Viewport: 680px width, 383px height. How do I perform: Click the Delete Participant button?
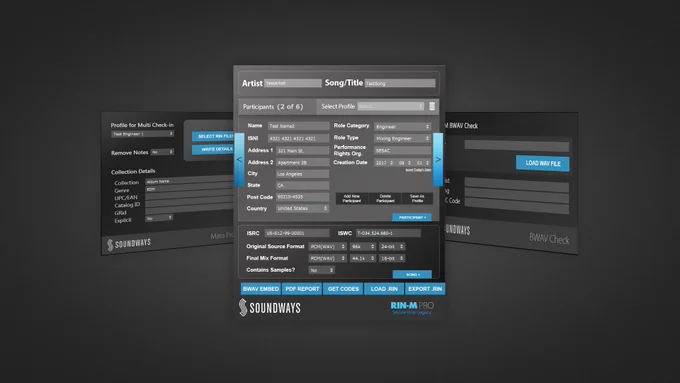tap(385, 199)
